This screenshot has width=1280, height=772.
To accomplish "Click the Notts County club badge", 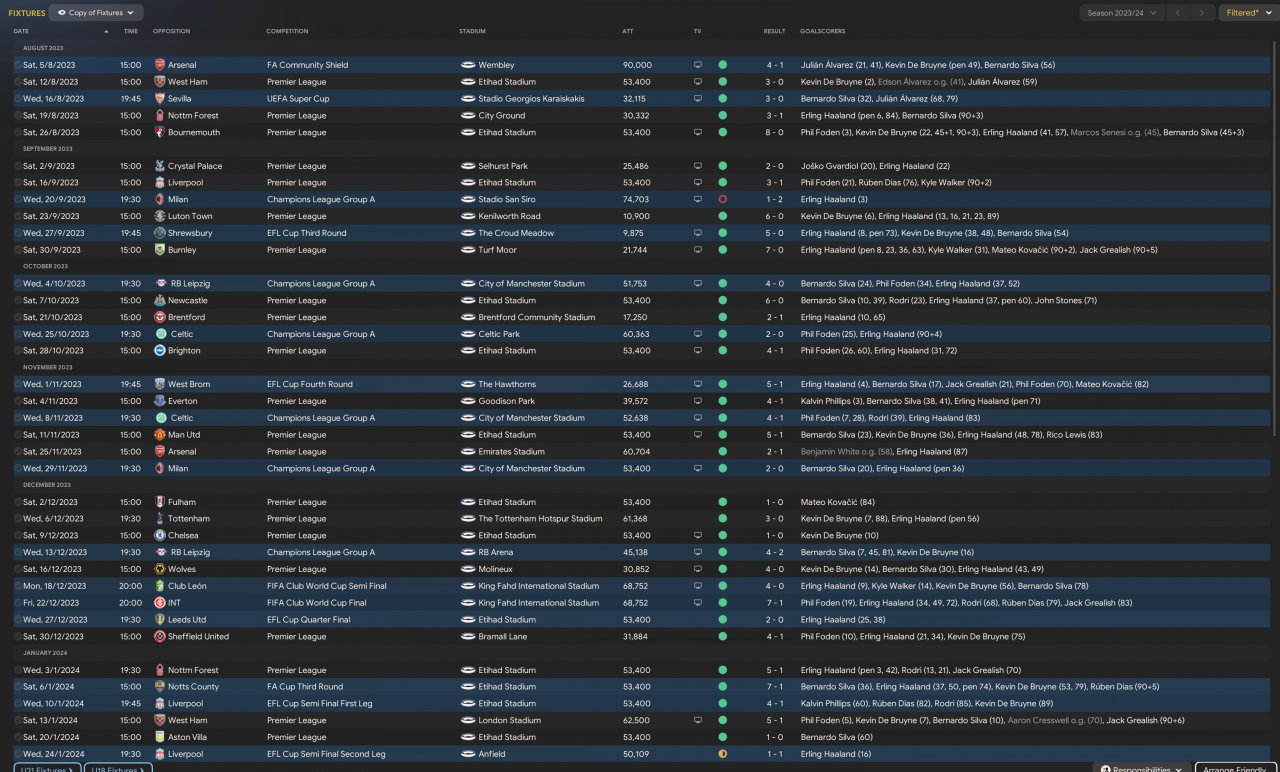I will (x=159, y=687).
